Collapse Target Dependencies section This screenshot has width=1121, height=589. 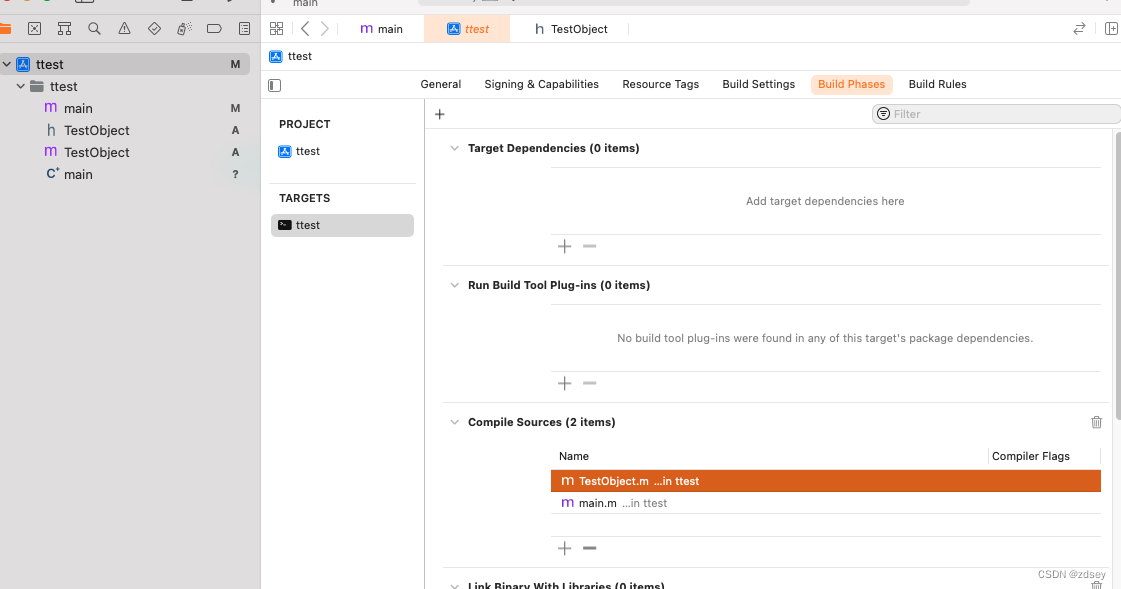(455, 149)
